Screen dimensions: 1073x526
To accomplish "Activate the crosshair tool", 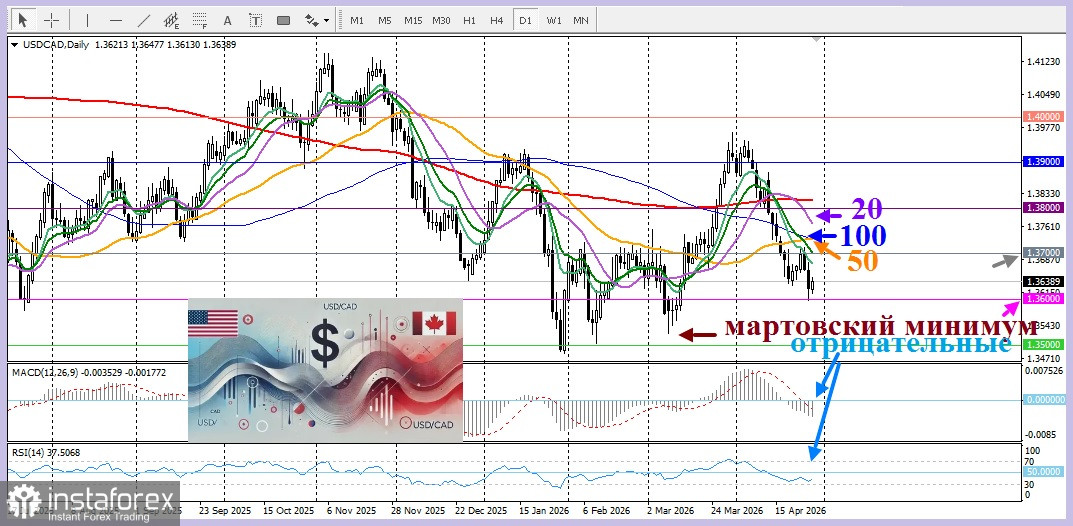I will (x=52, y=20).
